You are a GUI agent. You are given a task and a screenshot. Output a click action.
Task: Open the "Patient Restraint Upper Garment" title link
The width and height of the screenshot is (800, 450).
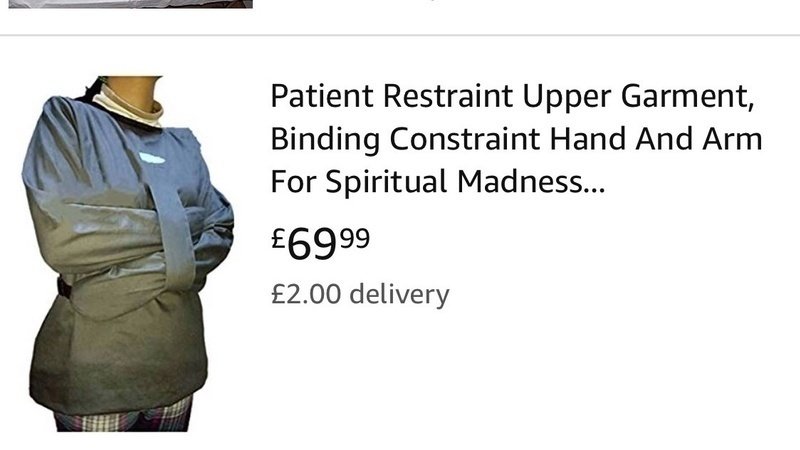[516, 138]
